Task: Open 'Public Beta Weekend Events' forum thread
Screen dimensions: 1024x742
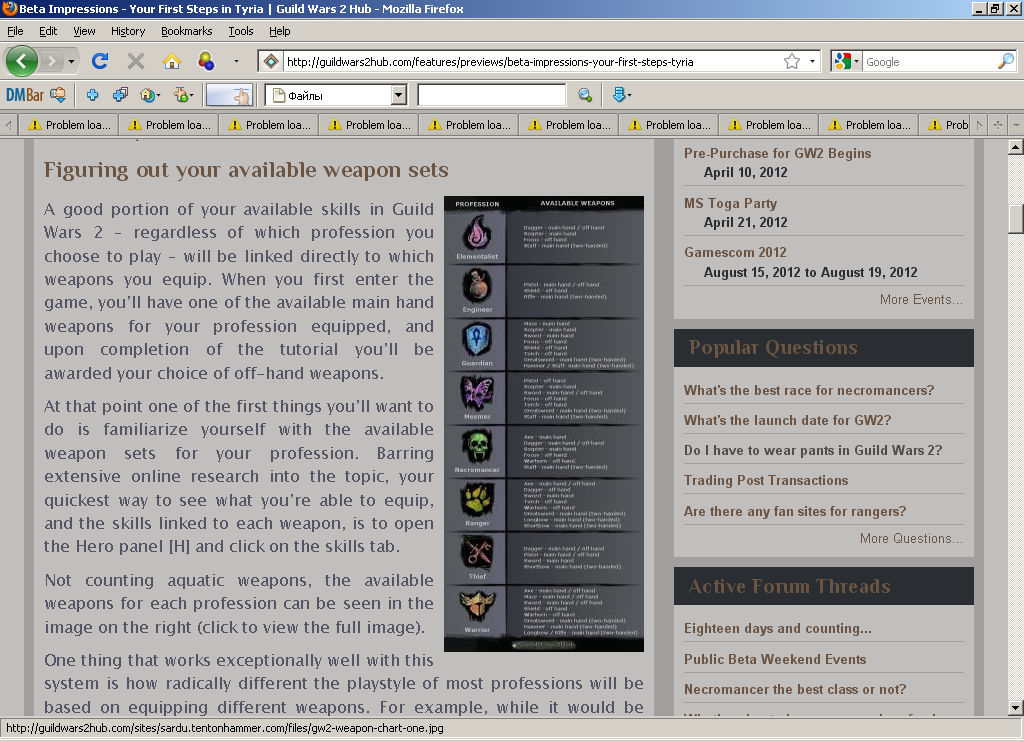Action: click(x=775, y=660)
